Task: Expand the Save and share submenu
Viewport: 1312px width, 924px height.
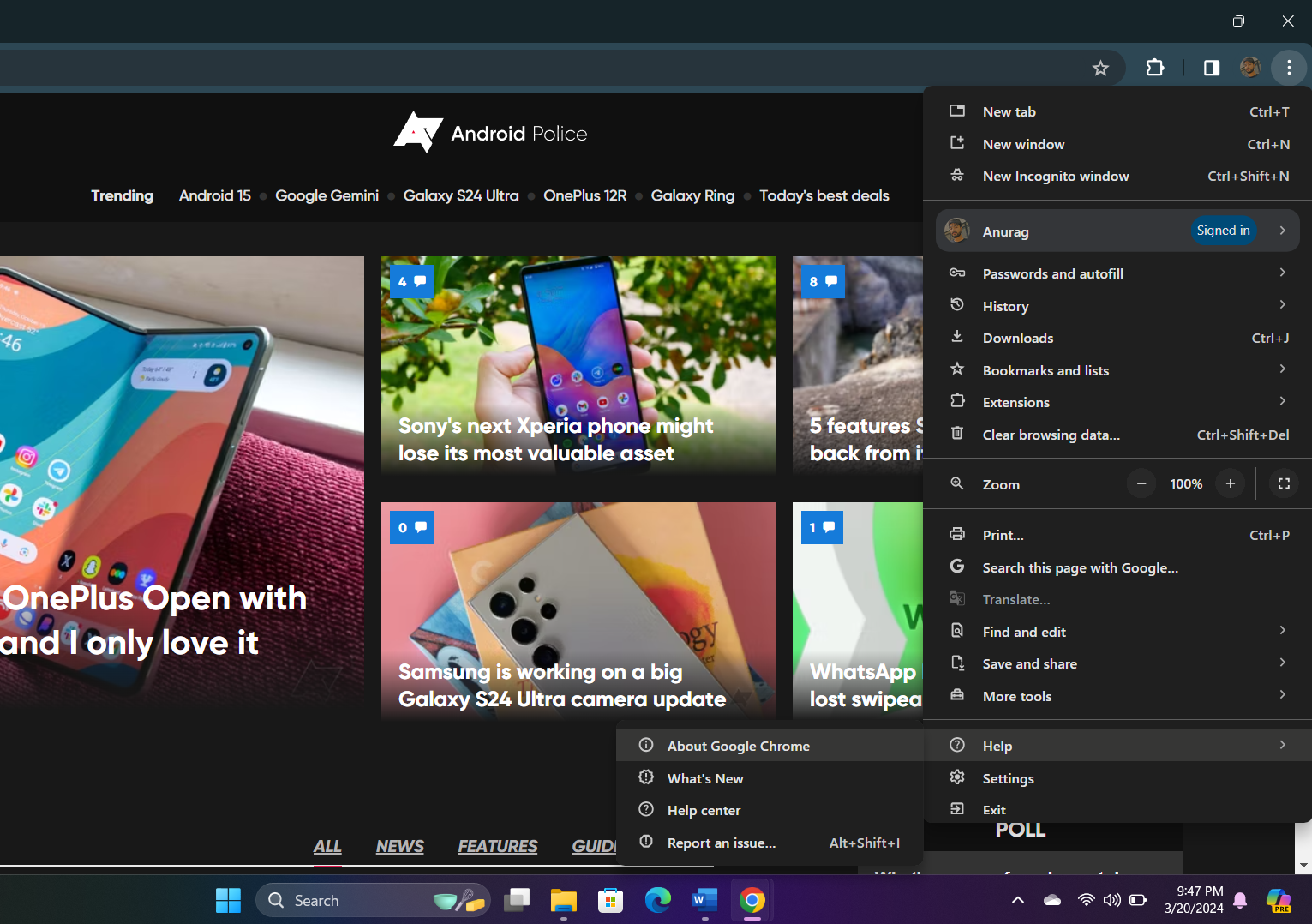Action: click(x=1282, y=663)
